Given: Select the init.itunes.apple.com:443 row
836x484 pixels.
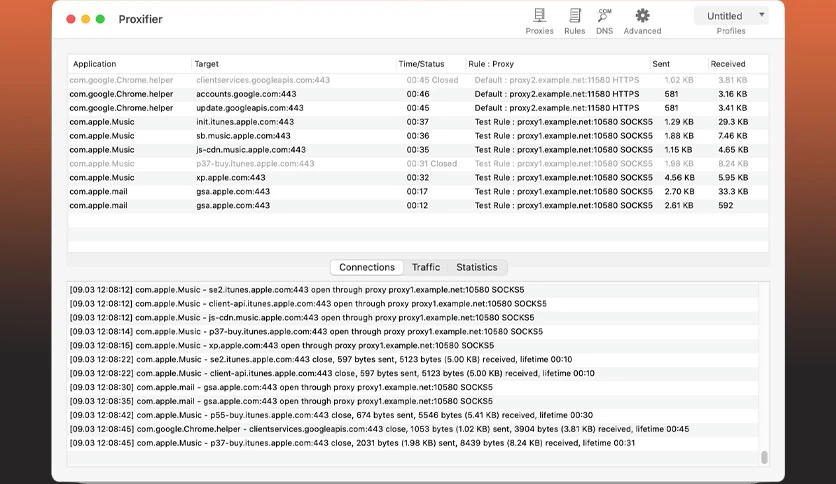Looking at the screenshot, I should (418, 122).
